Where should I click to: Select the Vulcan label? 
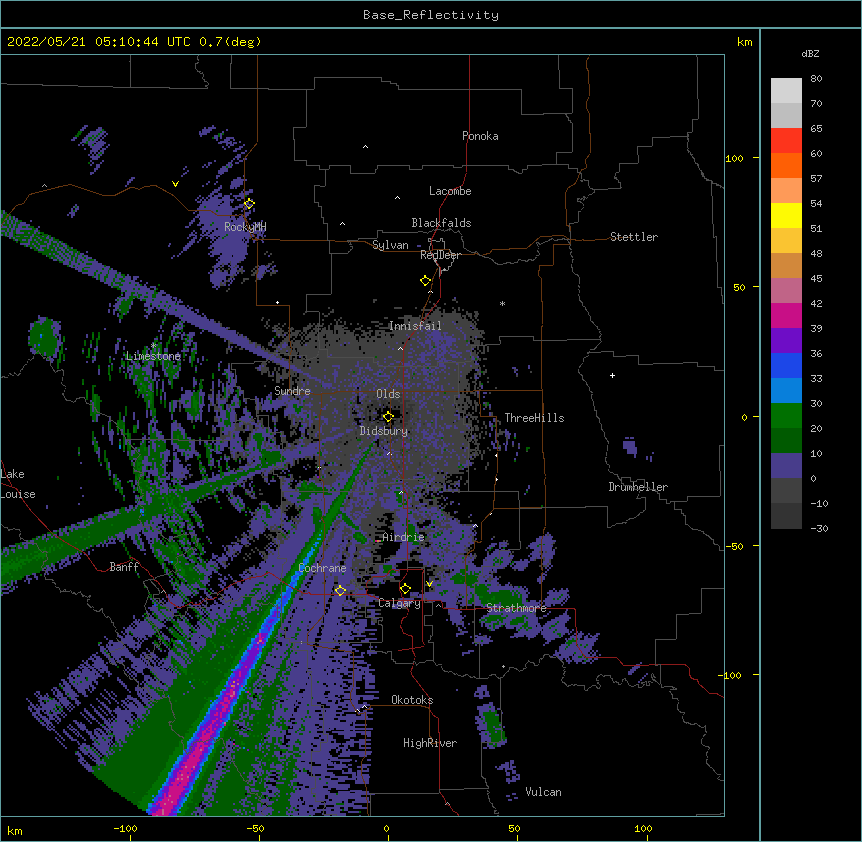pos(543,792)
